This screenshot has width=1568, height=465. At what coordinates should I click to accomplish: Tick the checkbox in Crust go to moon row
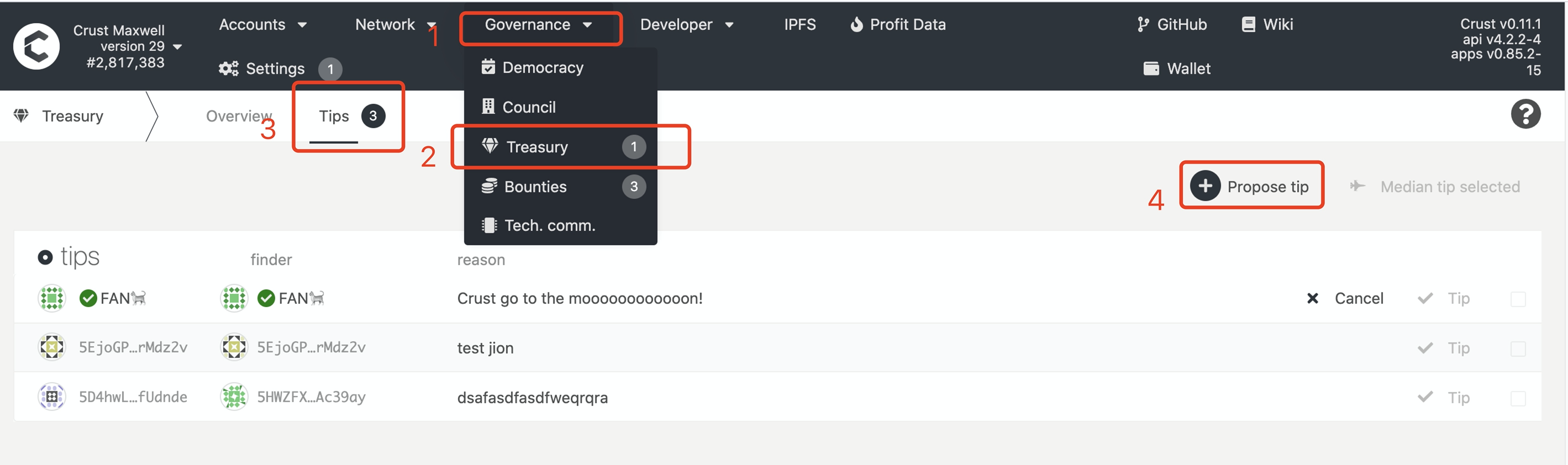pos(1518,299)
